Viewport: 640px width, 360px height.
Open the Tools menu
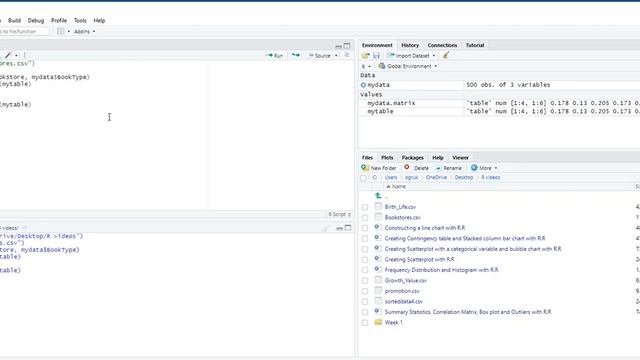point(80,20)
